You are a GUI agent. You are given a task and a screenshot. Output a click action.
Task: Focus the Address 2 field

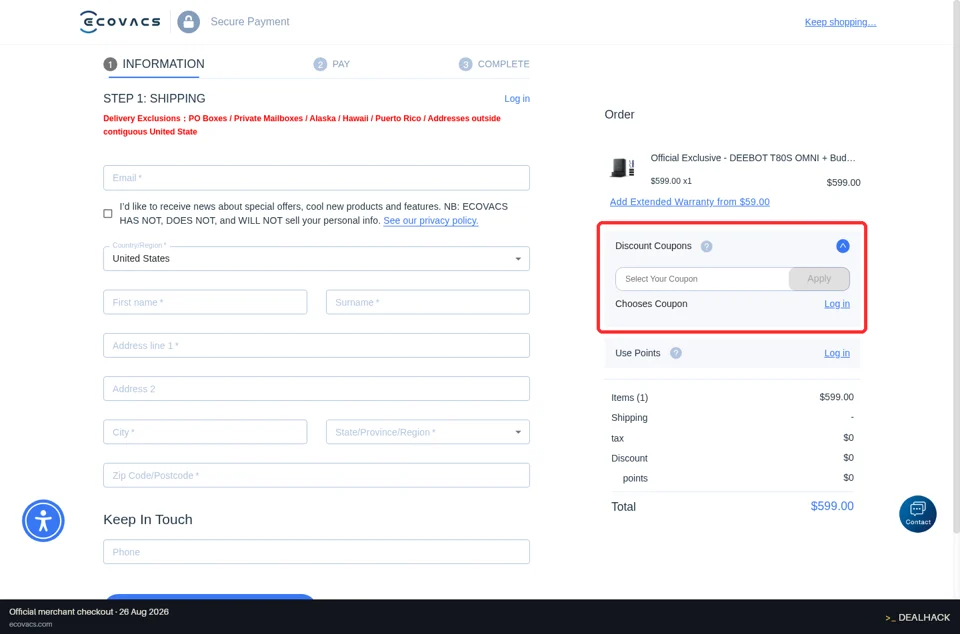click(x=317, y=389)
